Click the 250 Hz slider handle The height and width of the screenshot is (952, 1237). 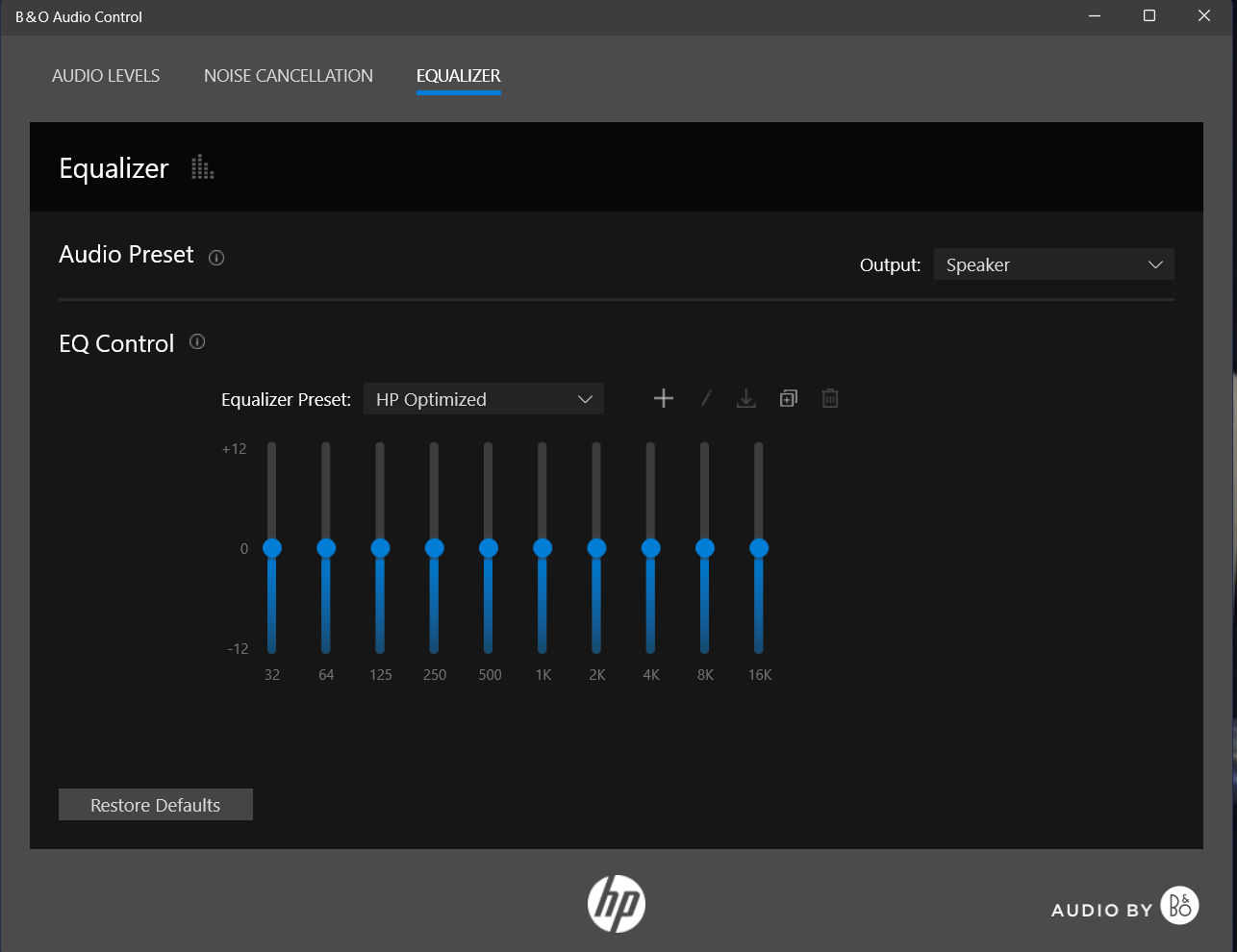tap(435, 548)
